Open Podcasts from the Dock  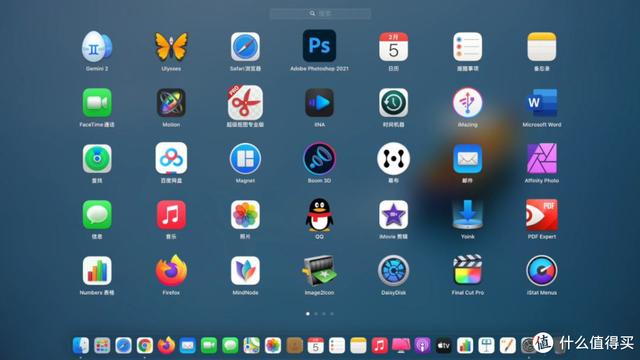pos(422,346)
